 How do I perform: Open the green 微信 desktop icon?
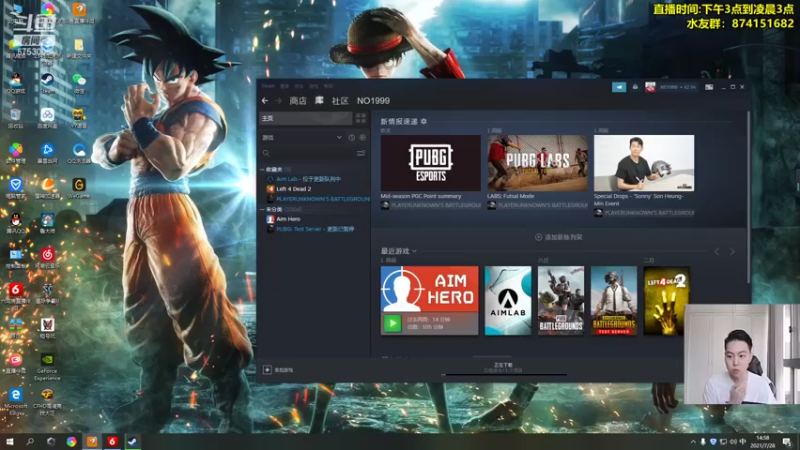click(79, 83)
